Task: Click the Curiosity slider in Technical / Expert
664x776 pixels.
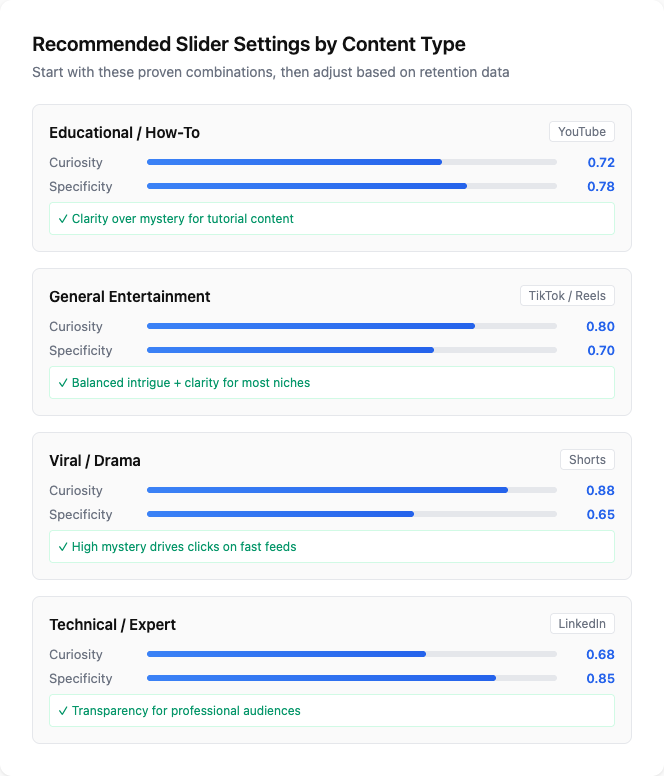Action: [x=352, y=654]
